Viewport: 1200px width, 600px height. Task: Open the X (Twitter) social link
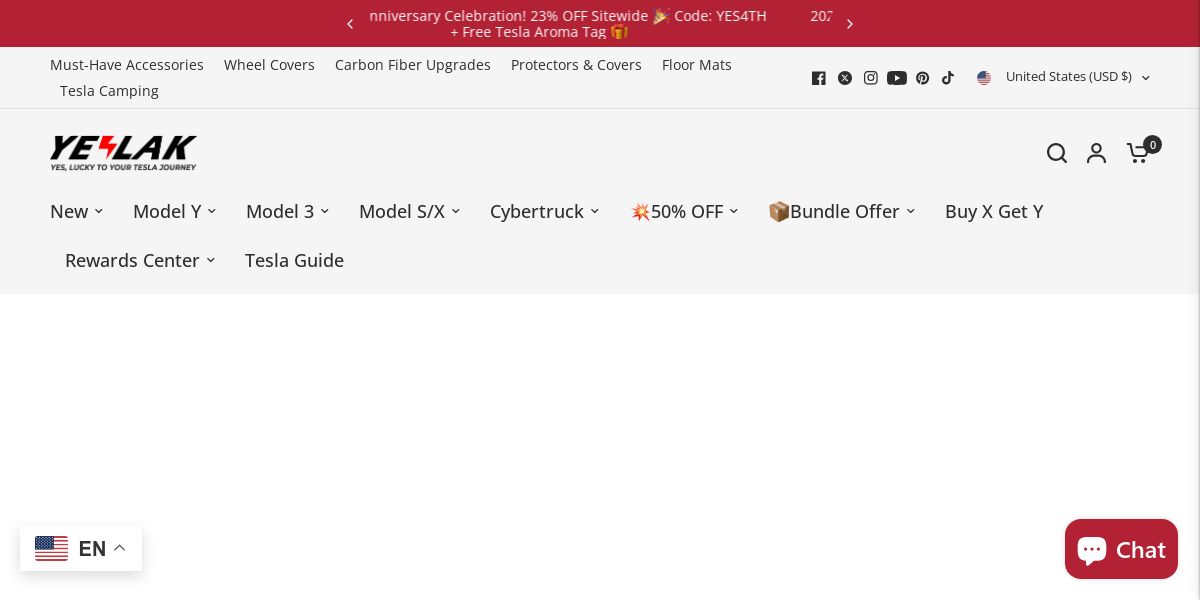pos(845,78)
